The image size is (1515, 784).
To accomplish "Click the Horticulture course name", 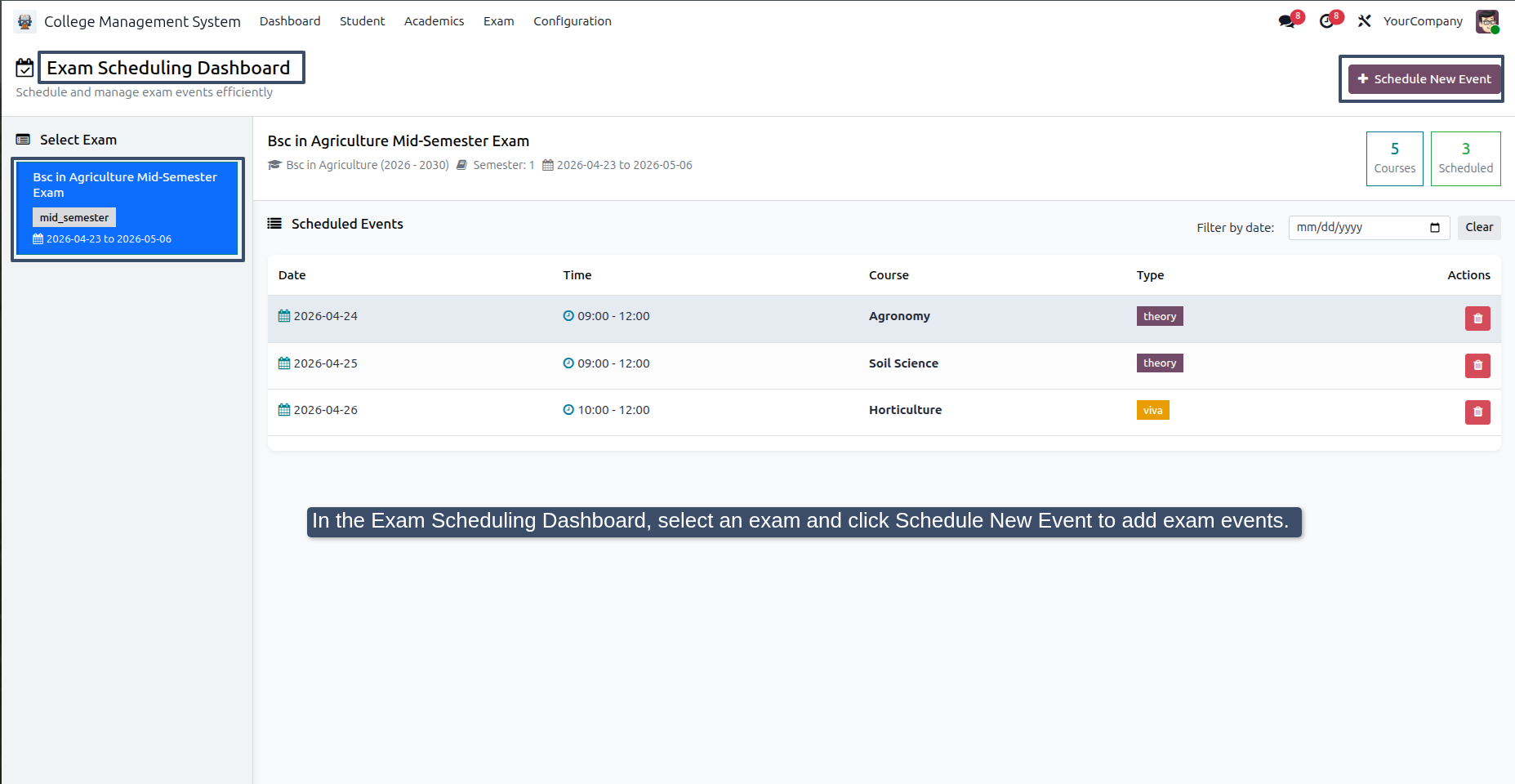I will point(905,410).
